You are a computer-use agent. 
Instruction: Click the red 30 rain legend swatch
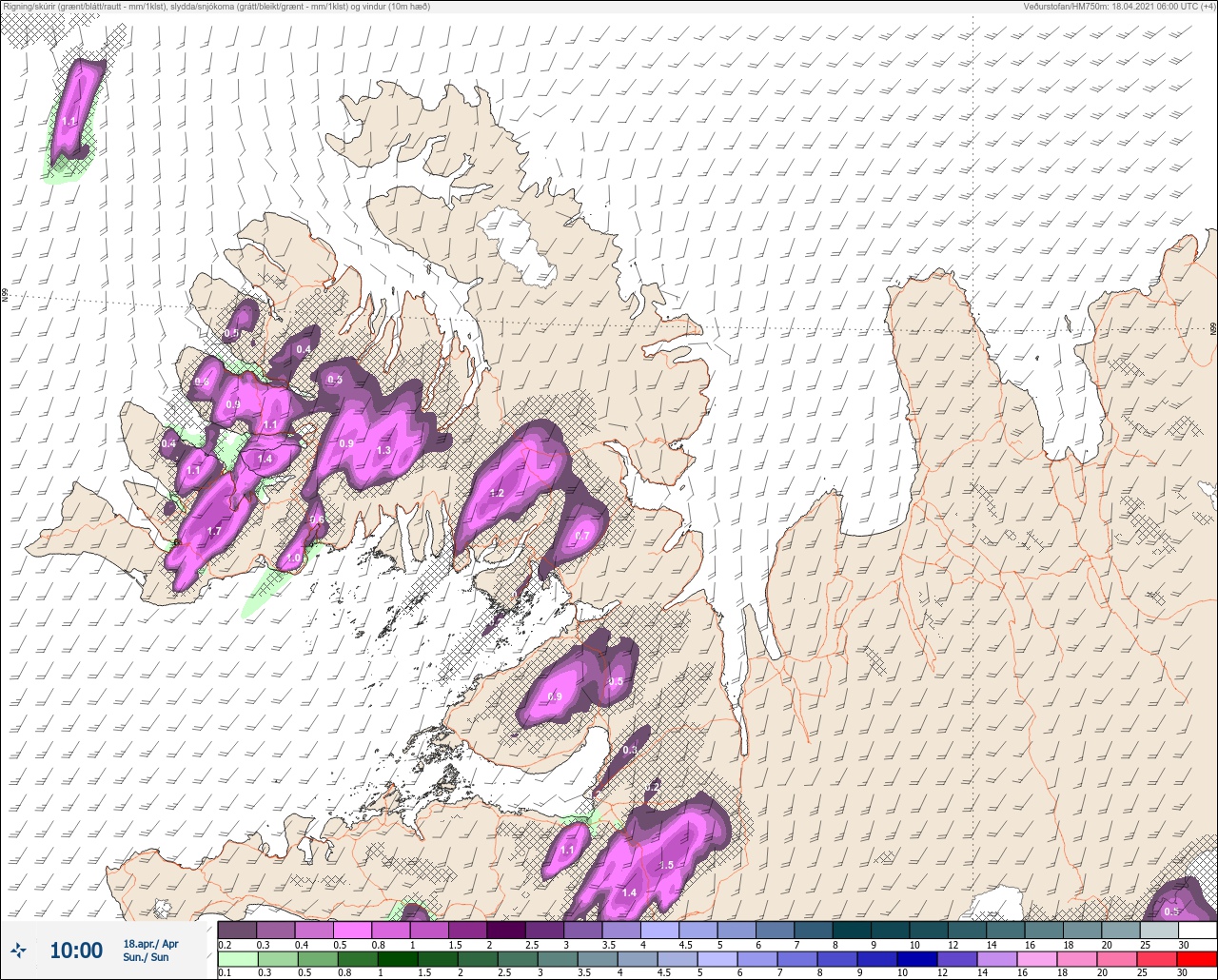[1197, 958]
